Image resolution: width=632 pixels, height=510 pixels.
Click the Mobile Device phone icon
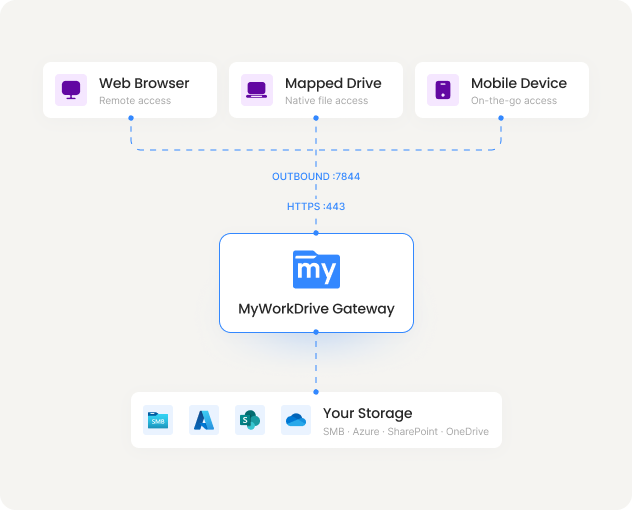[443, 90]
